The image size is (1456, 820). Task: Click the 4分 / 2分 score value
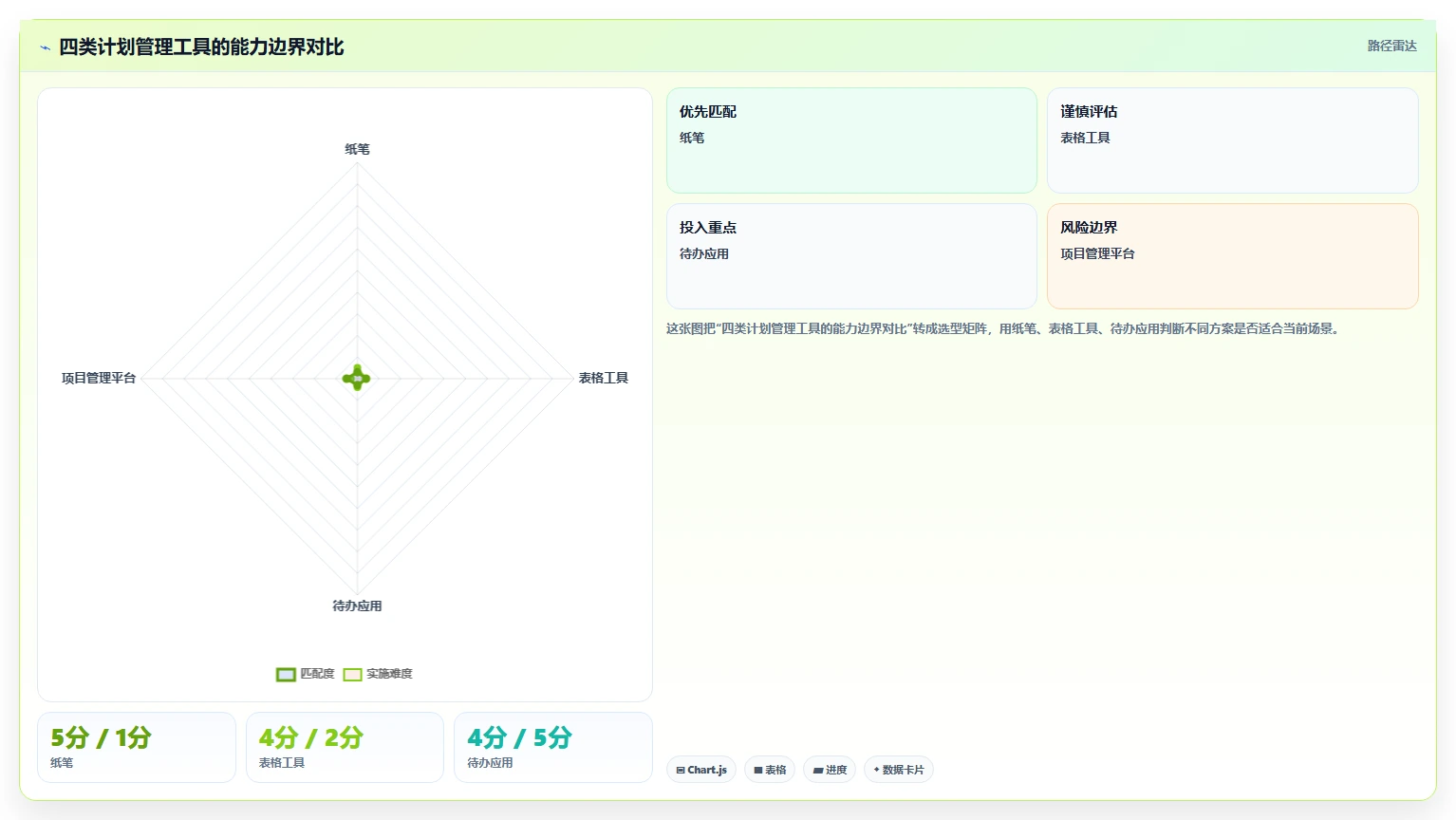[x=311, y=737]
